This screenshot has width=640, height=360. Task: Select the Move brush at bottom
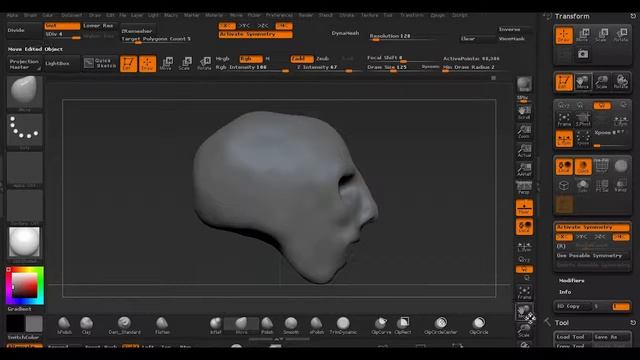241,326
